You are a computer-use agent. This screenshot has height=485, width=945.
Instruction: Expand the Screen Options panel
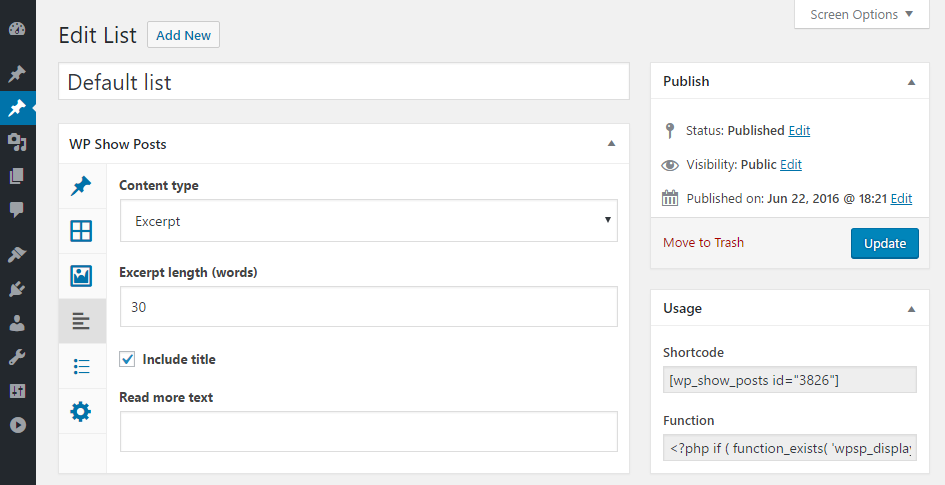861,15
